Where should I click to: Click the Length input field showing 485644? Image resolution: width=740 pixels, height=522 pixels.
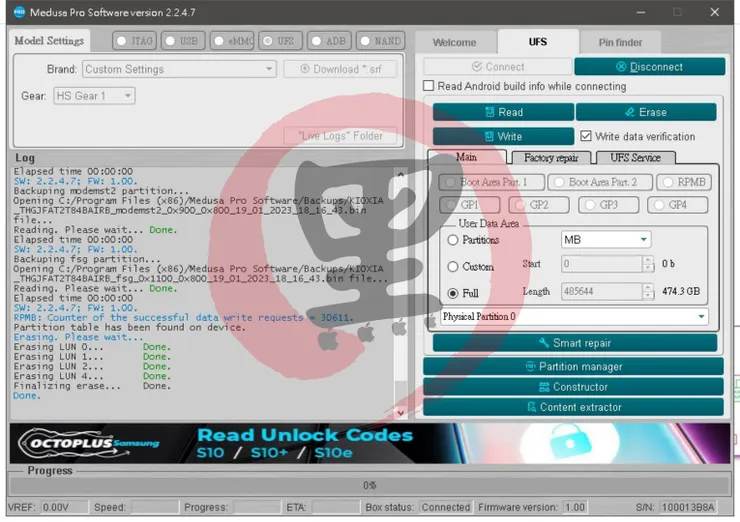[602, 291]
